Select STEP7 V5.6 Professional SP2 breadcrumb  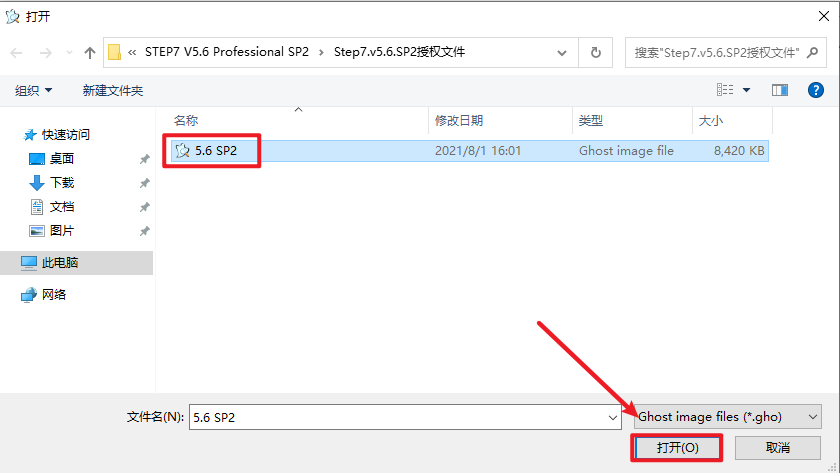(x=227, y=51)
